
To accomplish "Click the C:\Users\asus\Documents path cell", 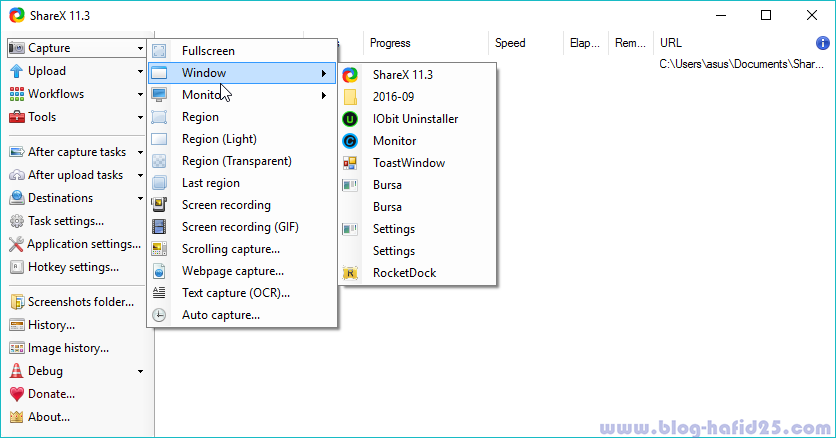I will tap(741, 64).
